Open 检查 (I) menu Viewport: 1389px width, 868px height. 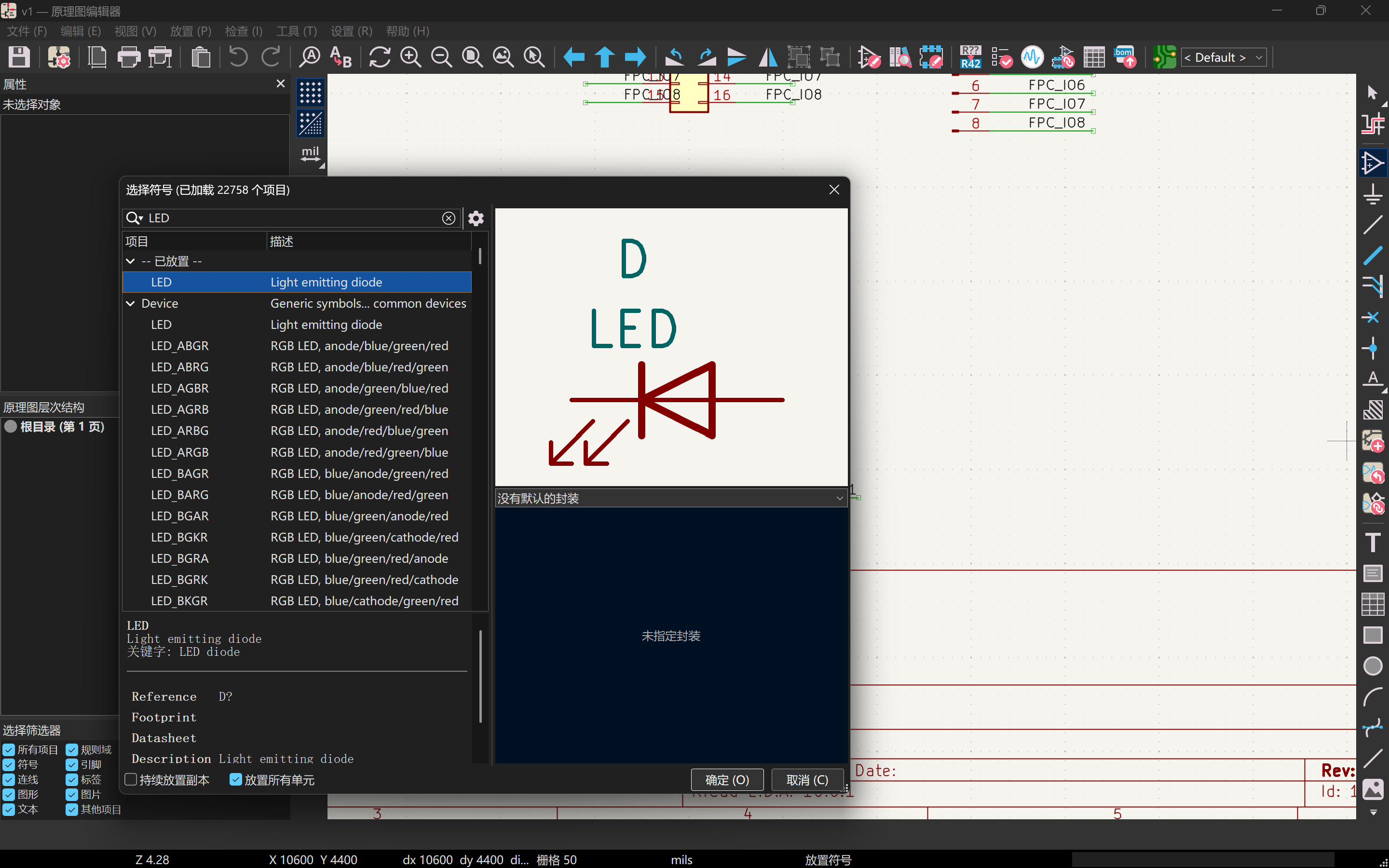244,31
